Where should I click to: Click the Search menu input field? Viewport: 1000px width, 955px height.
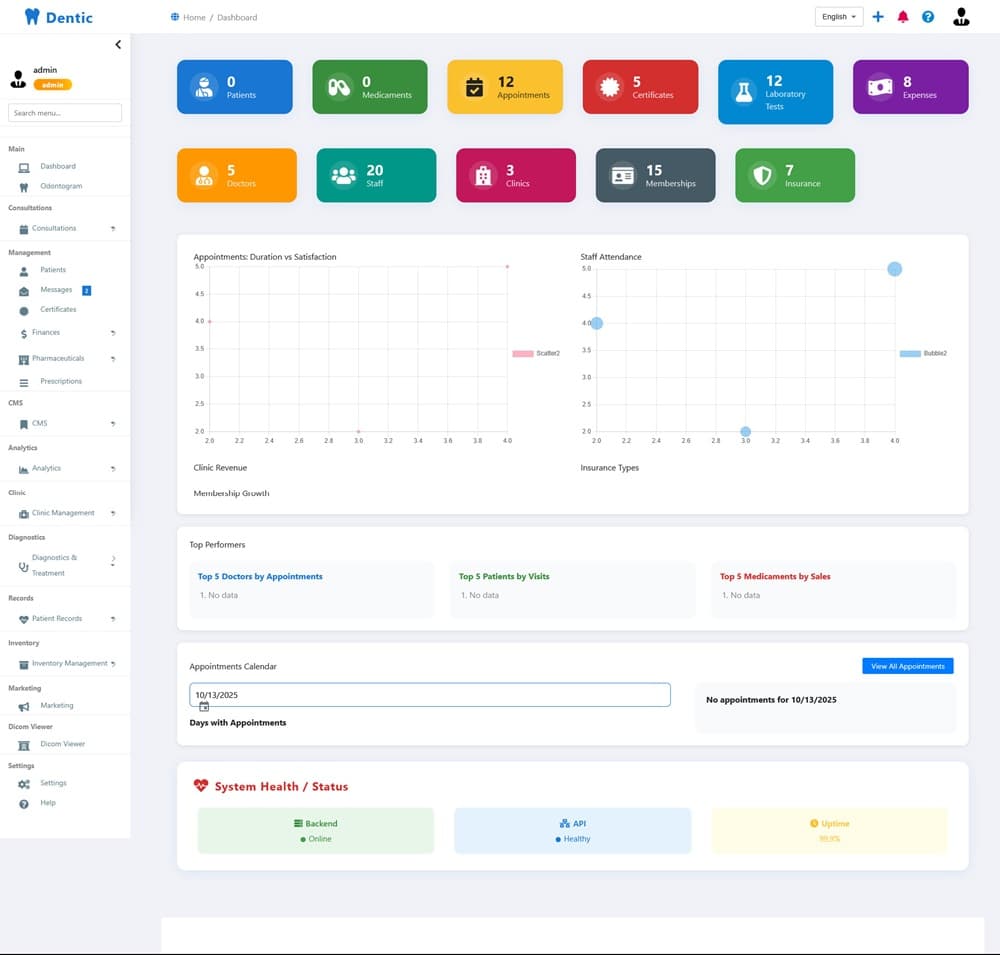click(65, 113)
